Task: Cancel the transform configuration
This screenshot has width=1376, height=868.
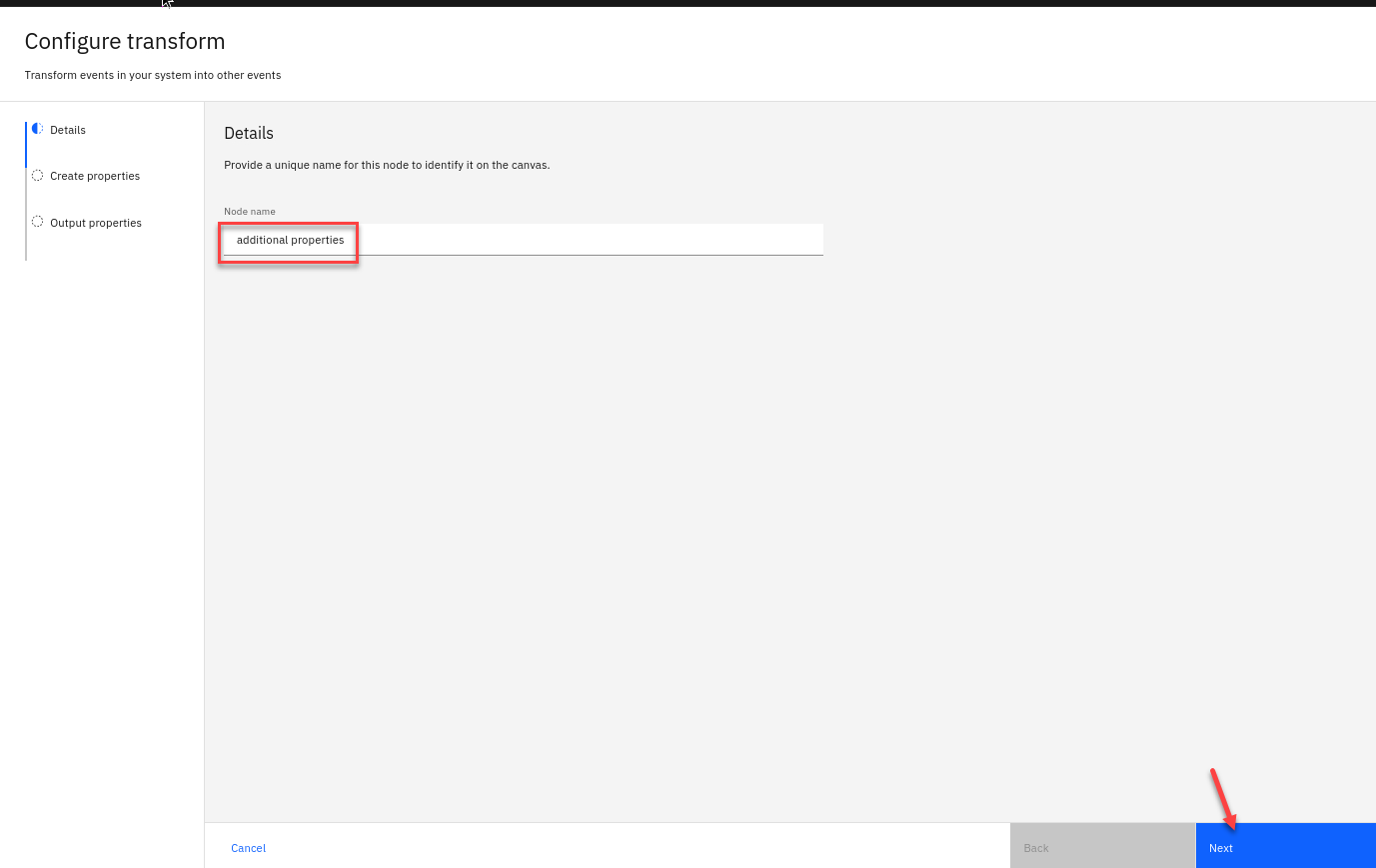Action: 248,848
